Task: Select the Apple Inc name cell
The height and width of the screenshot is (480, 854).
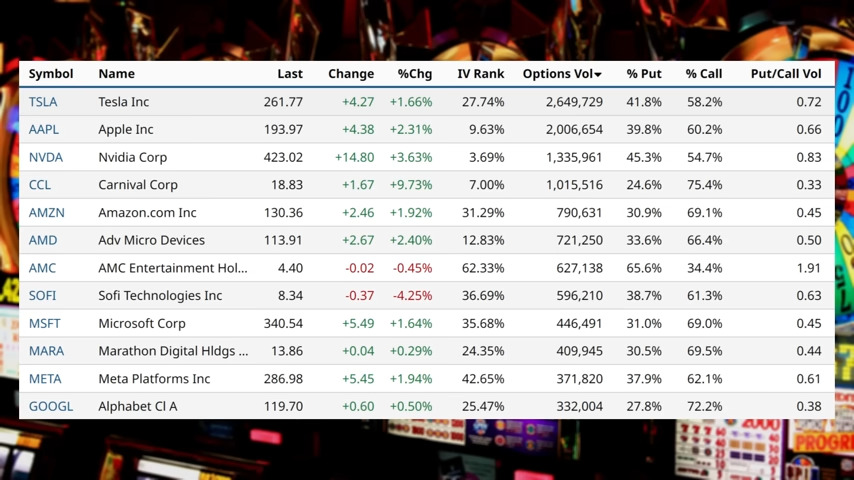Action: point(126,130)
